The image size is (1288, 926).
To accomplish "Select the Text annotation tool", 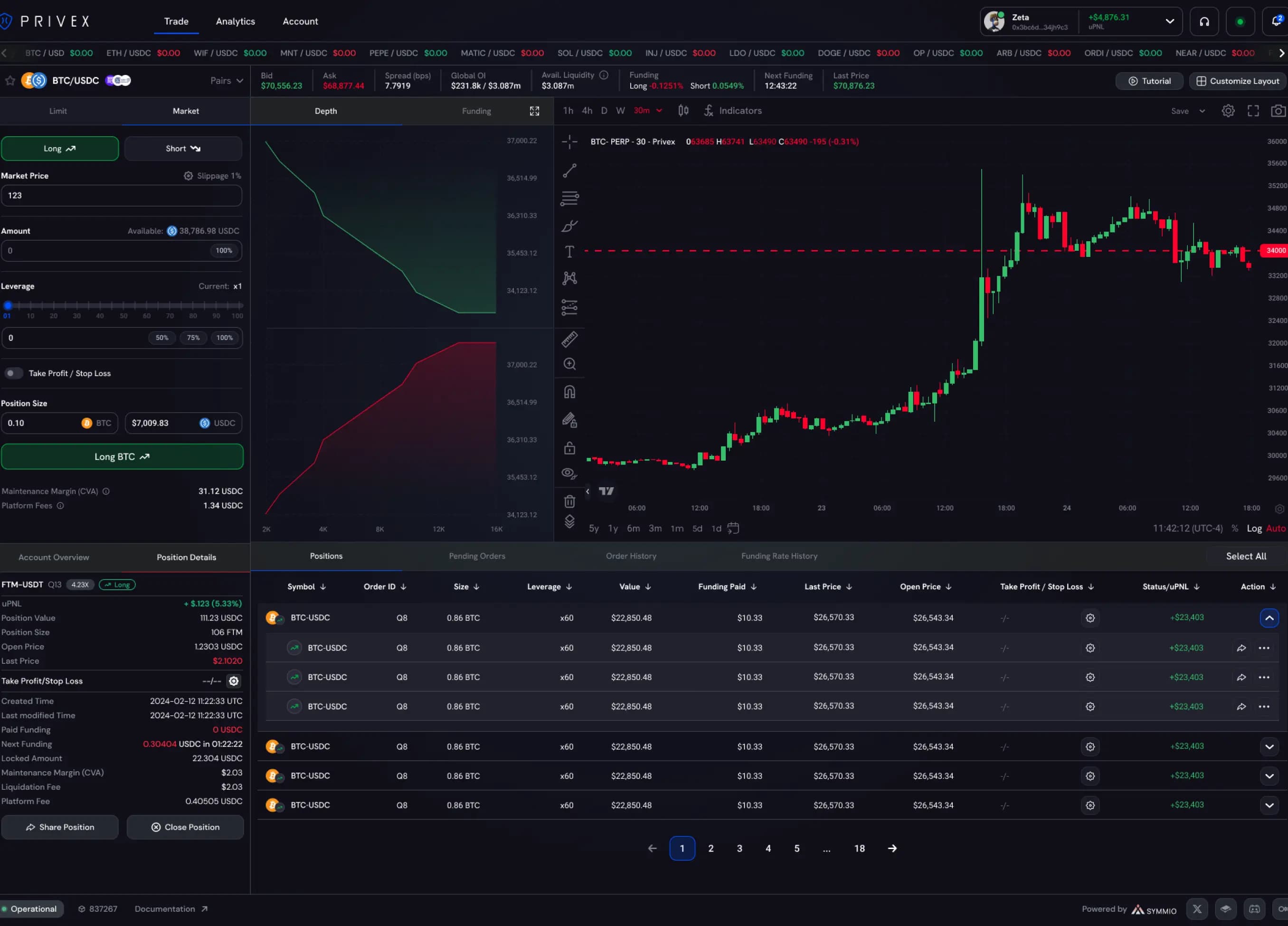I will click(569, 252).
